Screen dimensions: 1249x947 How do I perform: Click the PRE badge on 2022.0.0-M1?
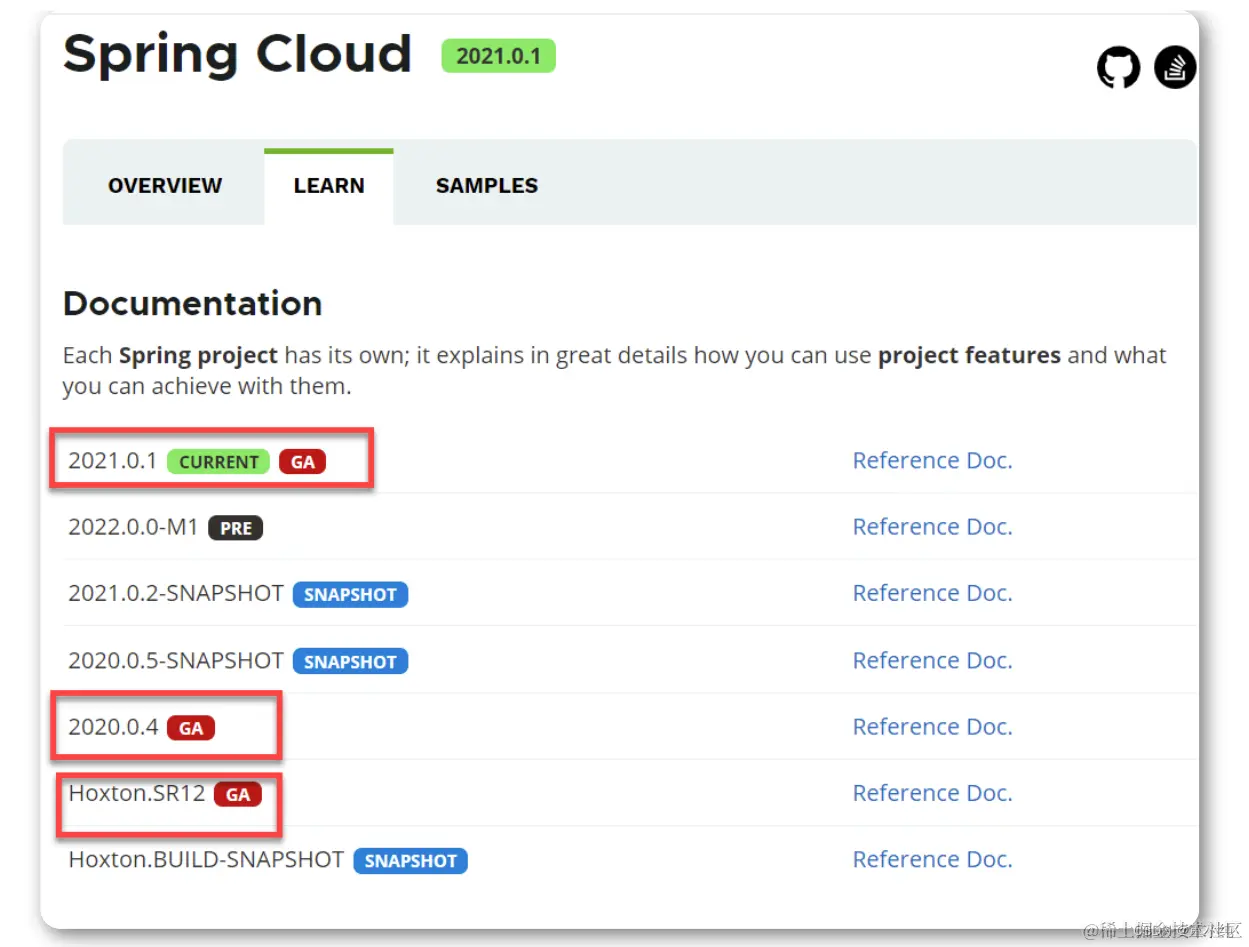click(236, 528)
